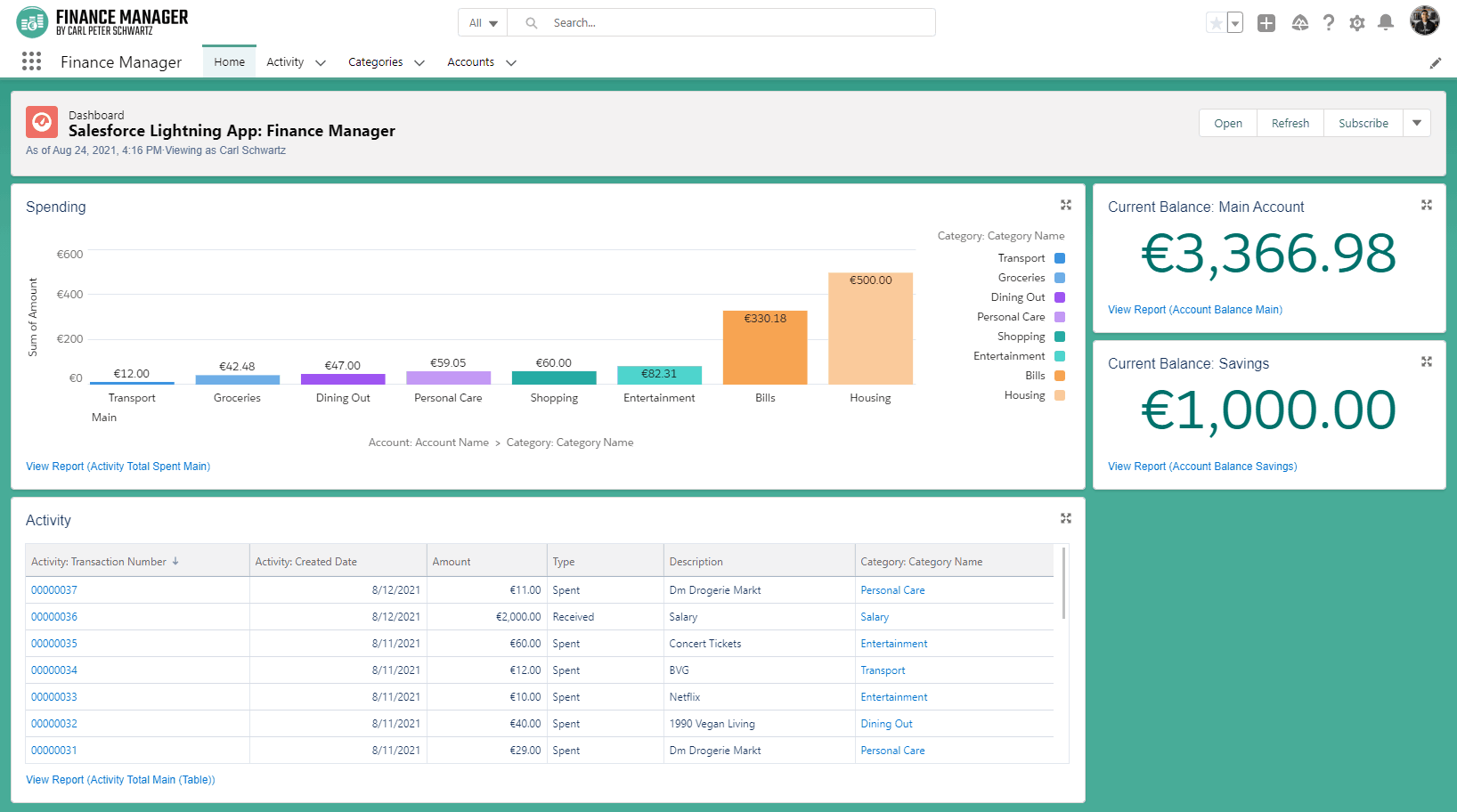
Task: Sort by Transaction Number arrow
Action: coord(175,561)
